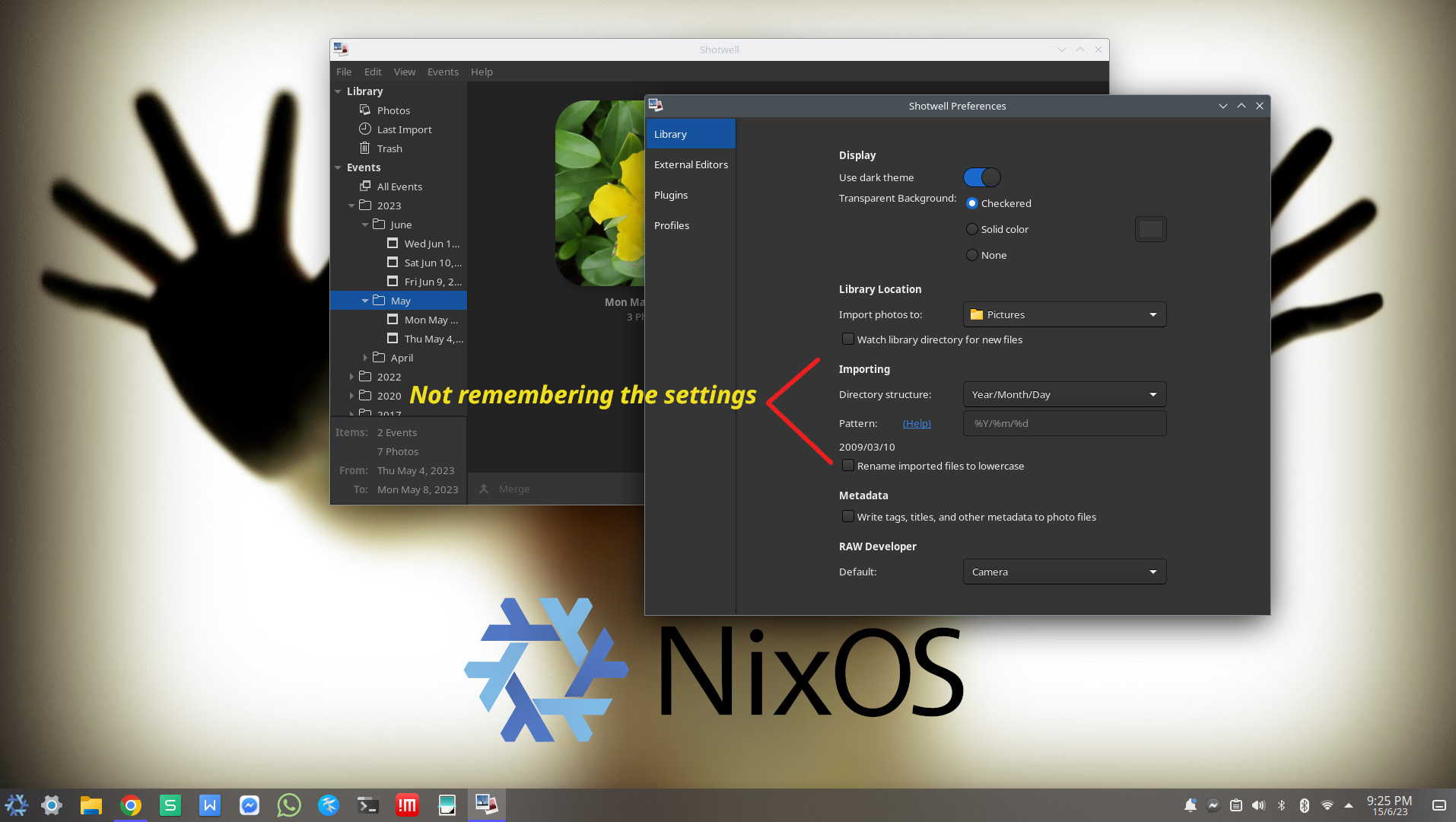1456x822 pixels.
Task: Click the Pattern input field
Action: 1064,423
